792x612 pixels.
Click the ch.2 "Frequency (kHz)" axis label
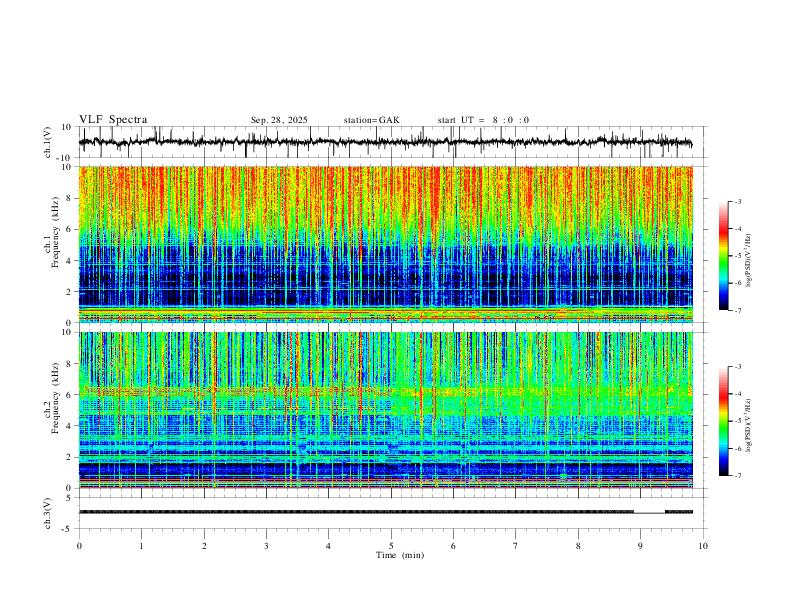point(56,398)
